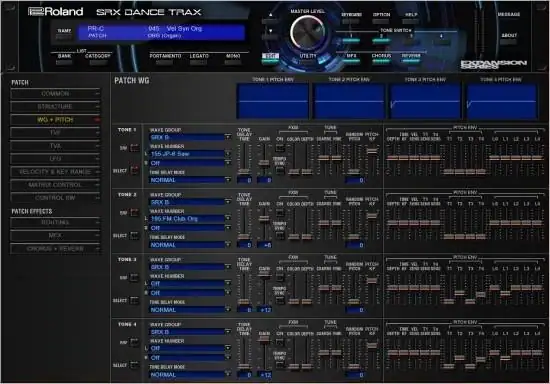Click the Help button
This screenshot has width=550, height=384.
(x=411, y=21)
